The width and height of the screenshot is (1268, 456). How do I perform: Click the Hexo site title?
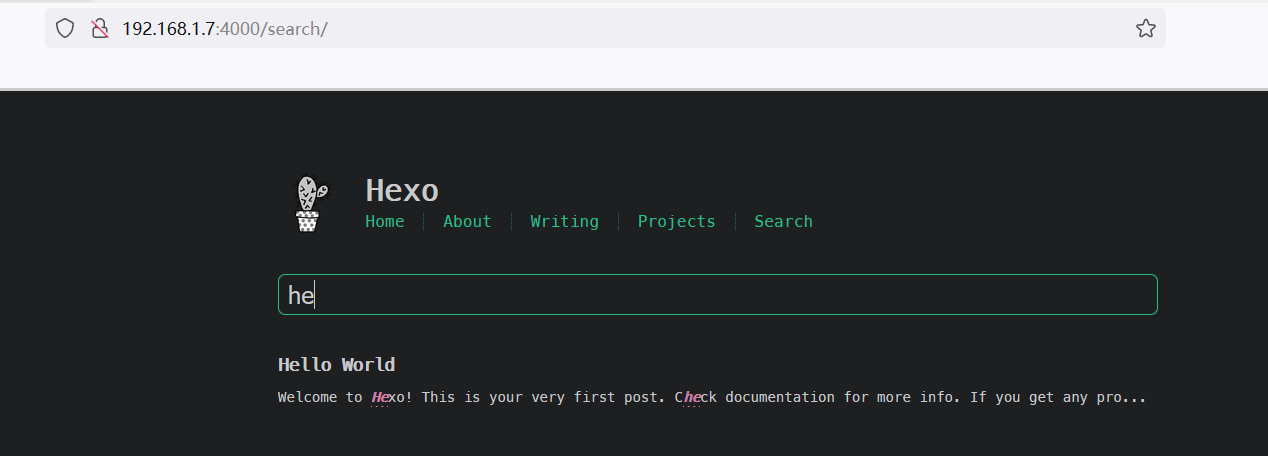tap(402, 190)
